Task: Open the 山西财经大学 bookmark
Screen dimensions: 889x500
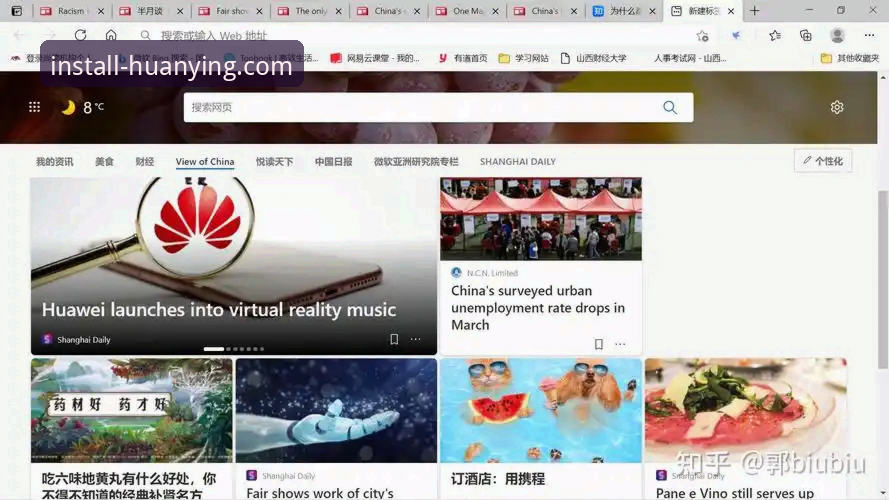Action: [x=593, y=58]
